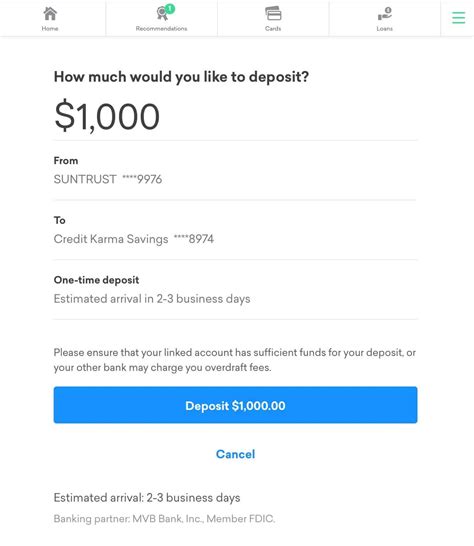Viewport: 474px width, 546px height.
Task: Switch to the Recommendations tab label
Action: click(x=161, y=29)
